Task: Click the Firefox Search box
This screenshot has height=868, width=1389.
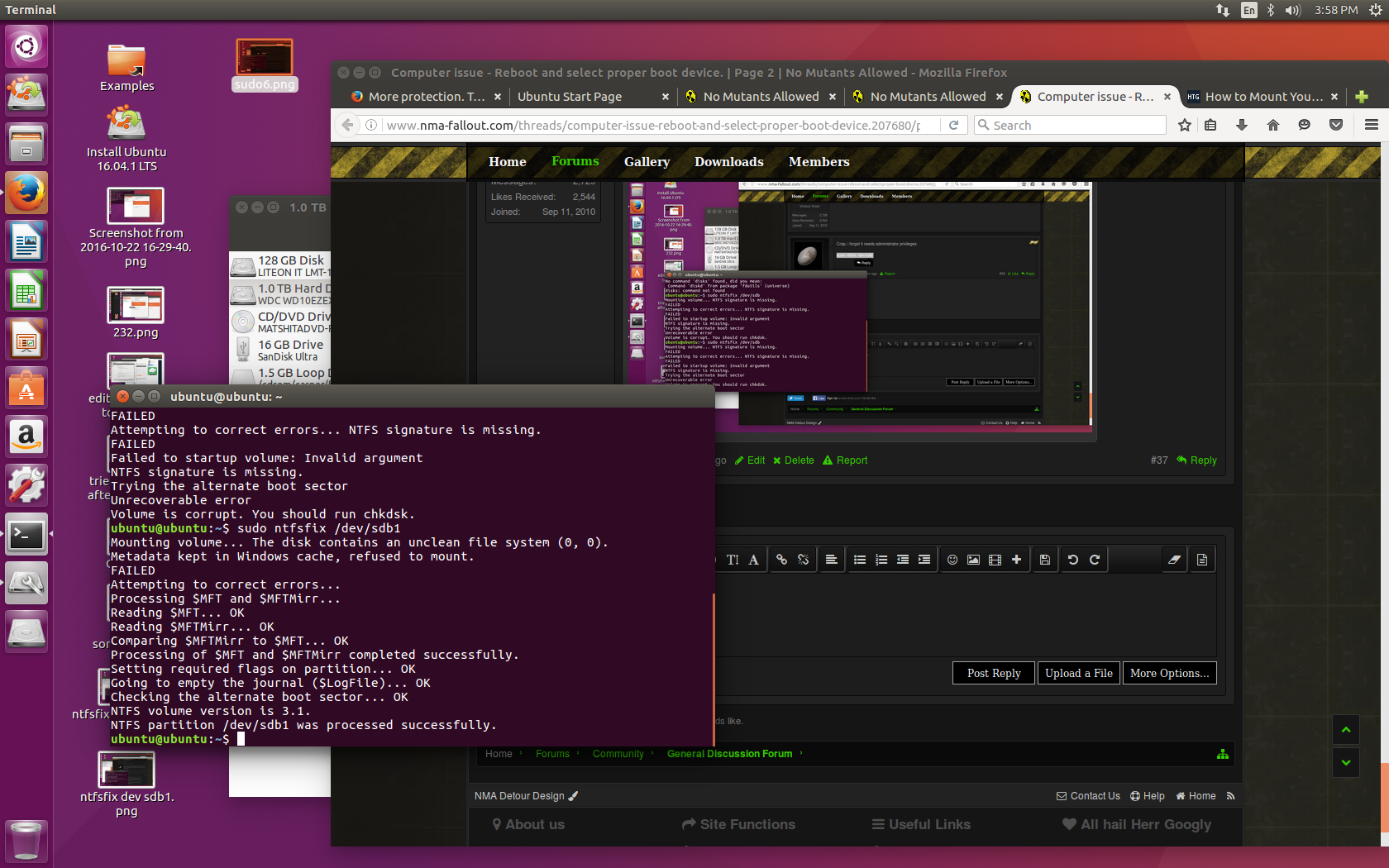Action: 1071,125
